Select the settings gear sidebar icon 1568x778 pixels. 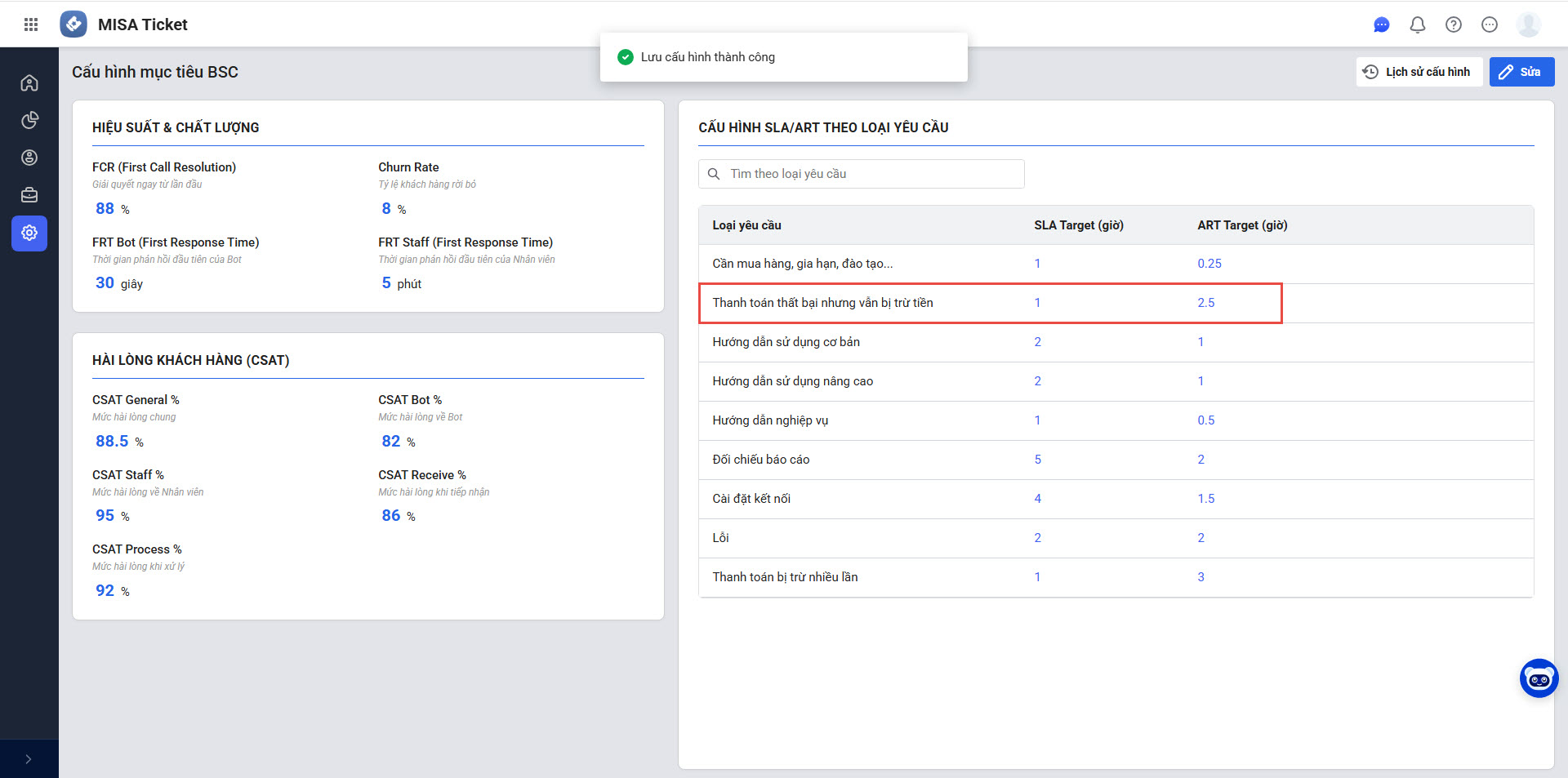point(29,233)
